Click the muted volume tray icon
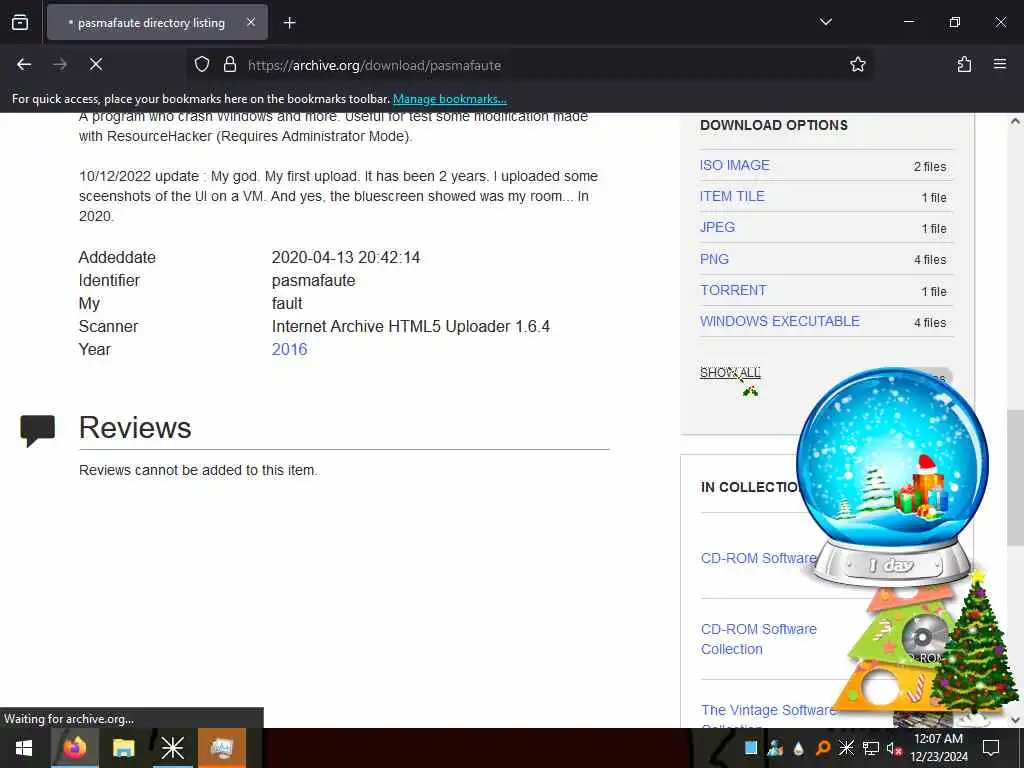The height and width of the screenshot is (768, 1024). tap(894, 748)
